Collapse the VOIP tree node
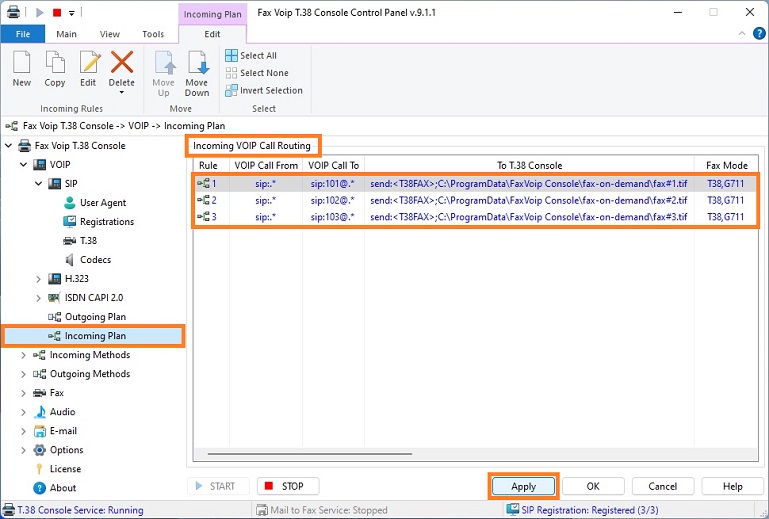Image resolution: width=769 pixels, height=519 pixels. [24, 164]
